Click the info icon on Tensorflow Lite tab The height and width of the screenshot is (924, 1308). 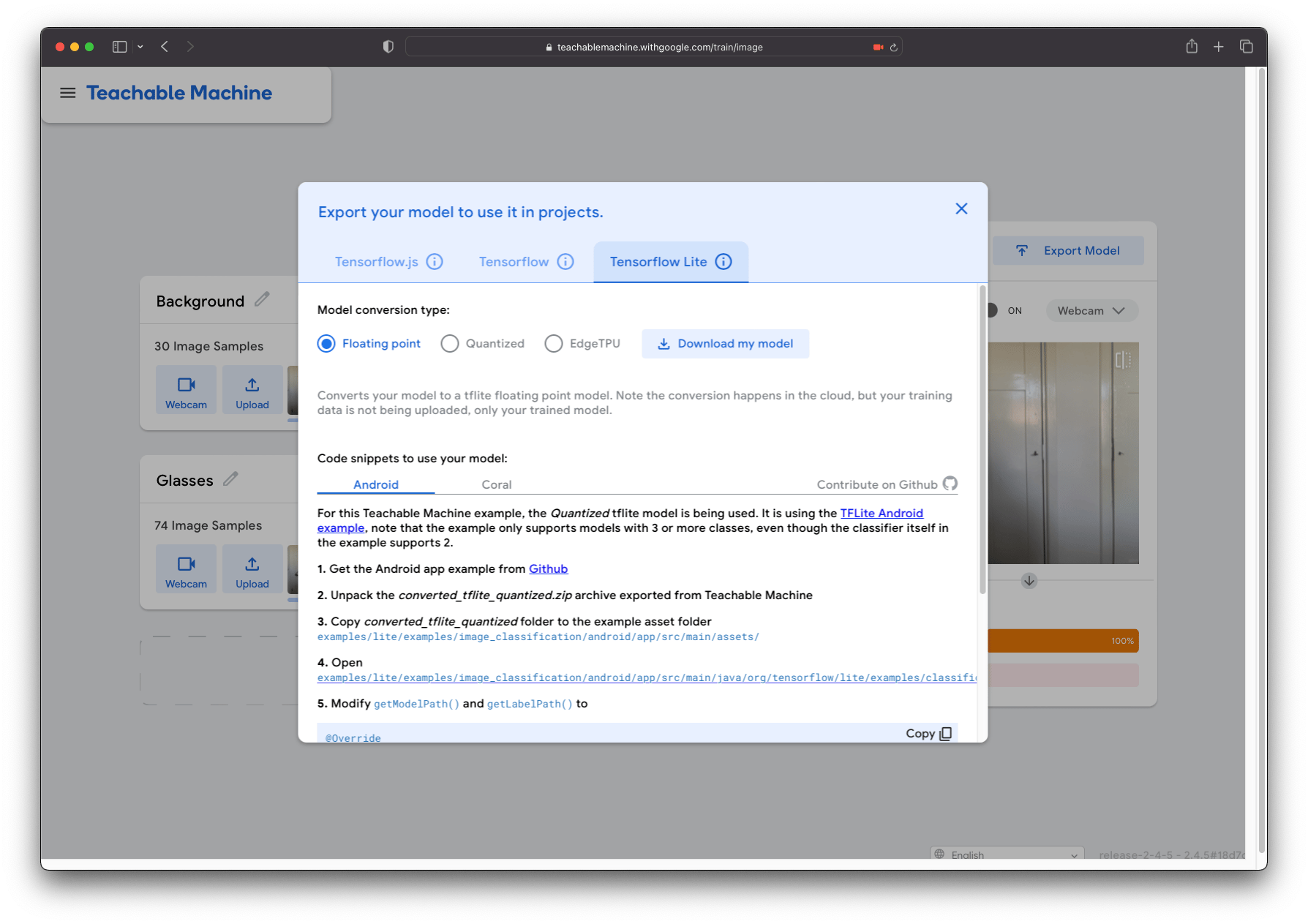pos(723,262)
